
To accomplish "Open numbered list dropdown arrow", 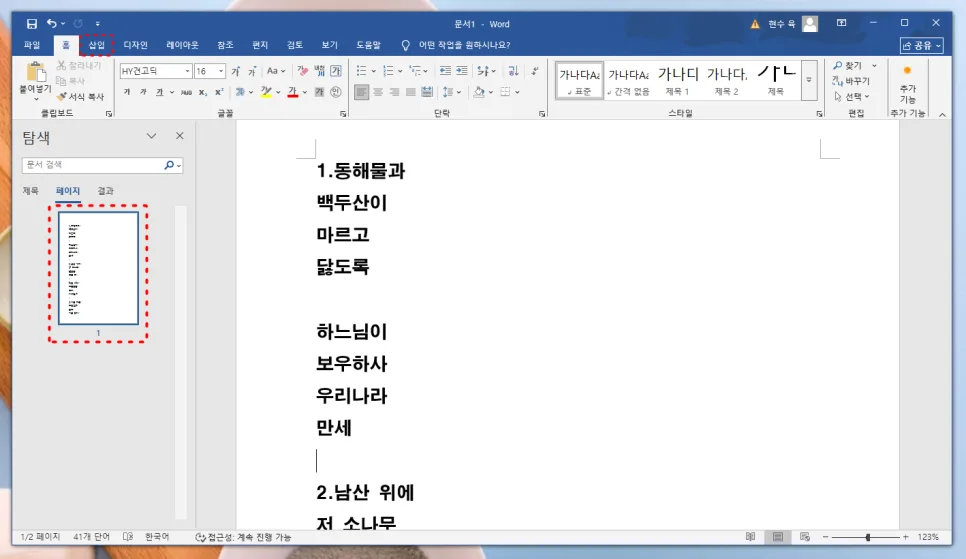I will 400,71.
